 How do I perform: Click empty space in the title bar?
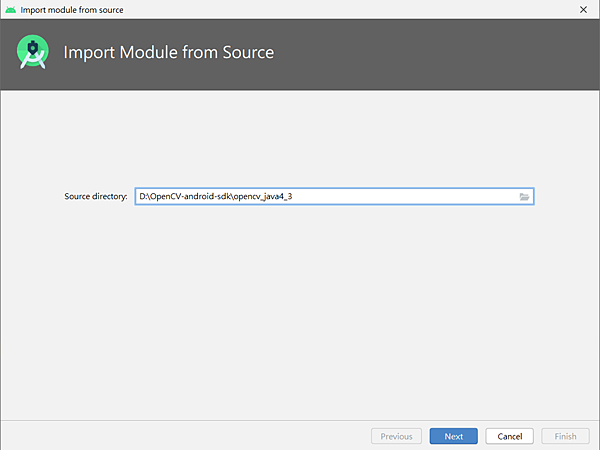pos(350,9)
